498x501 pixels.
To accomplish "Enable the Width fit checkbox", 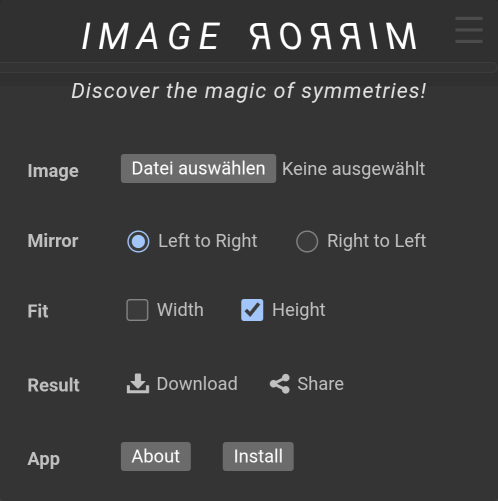I will pos(137,310).
